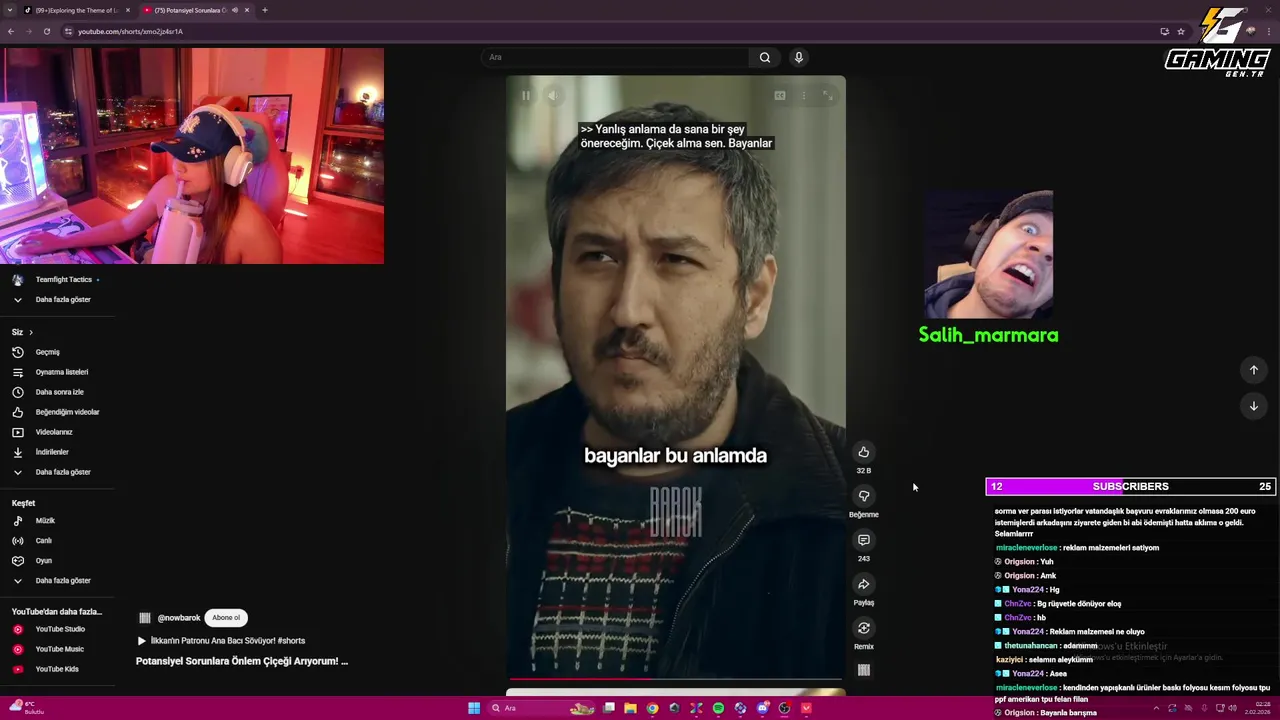Screen dimensions: 1280x720
Task: Open Chrome from the taskbar
Action: (653, 708)
